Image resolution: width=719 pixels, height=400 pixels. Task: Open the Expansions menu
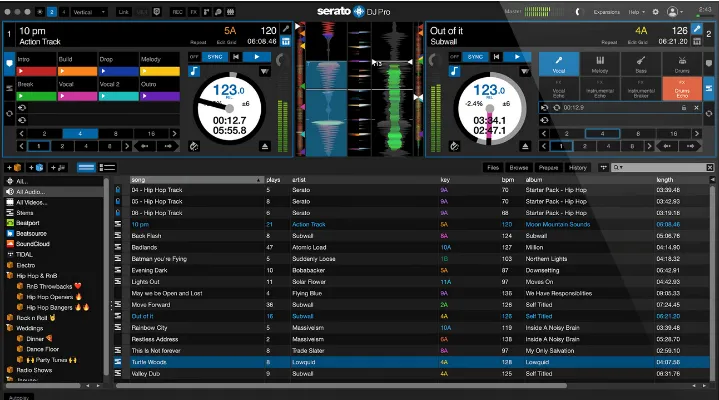pyautogui.click(x=606, y=12)
